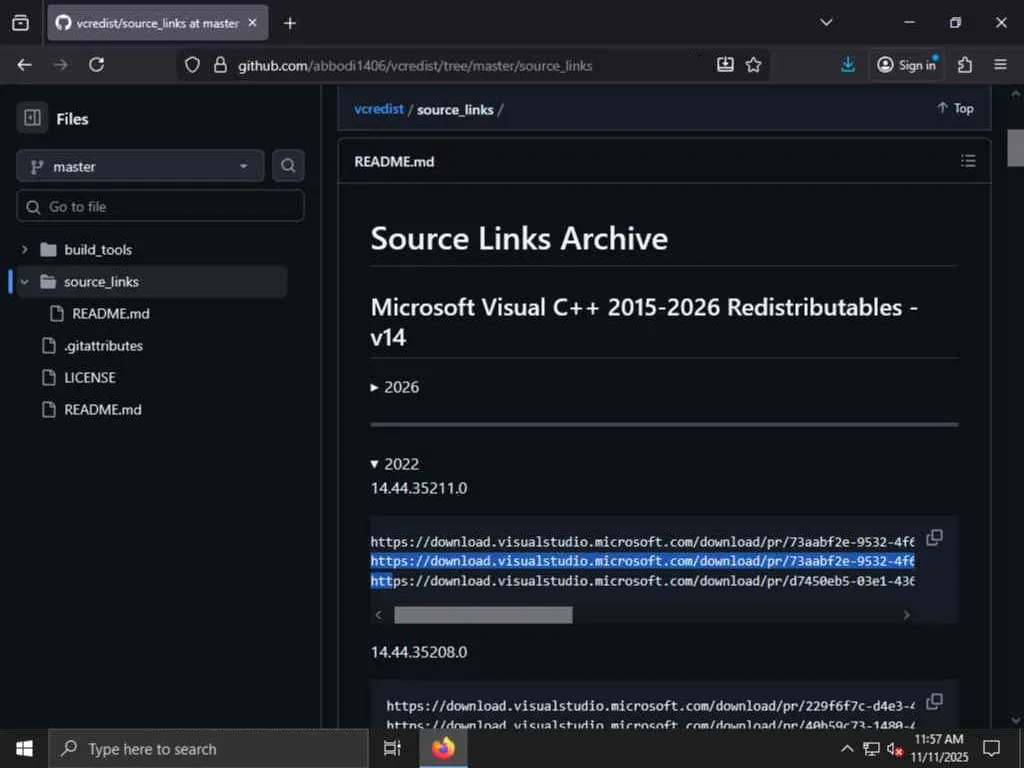Go back to previous page
Image resolution: width=1024 pixels, height=768 pixels.
(x=25, y=65)
